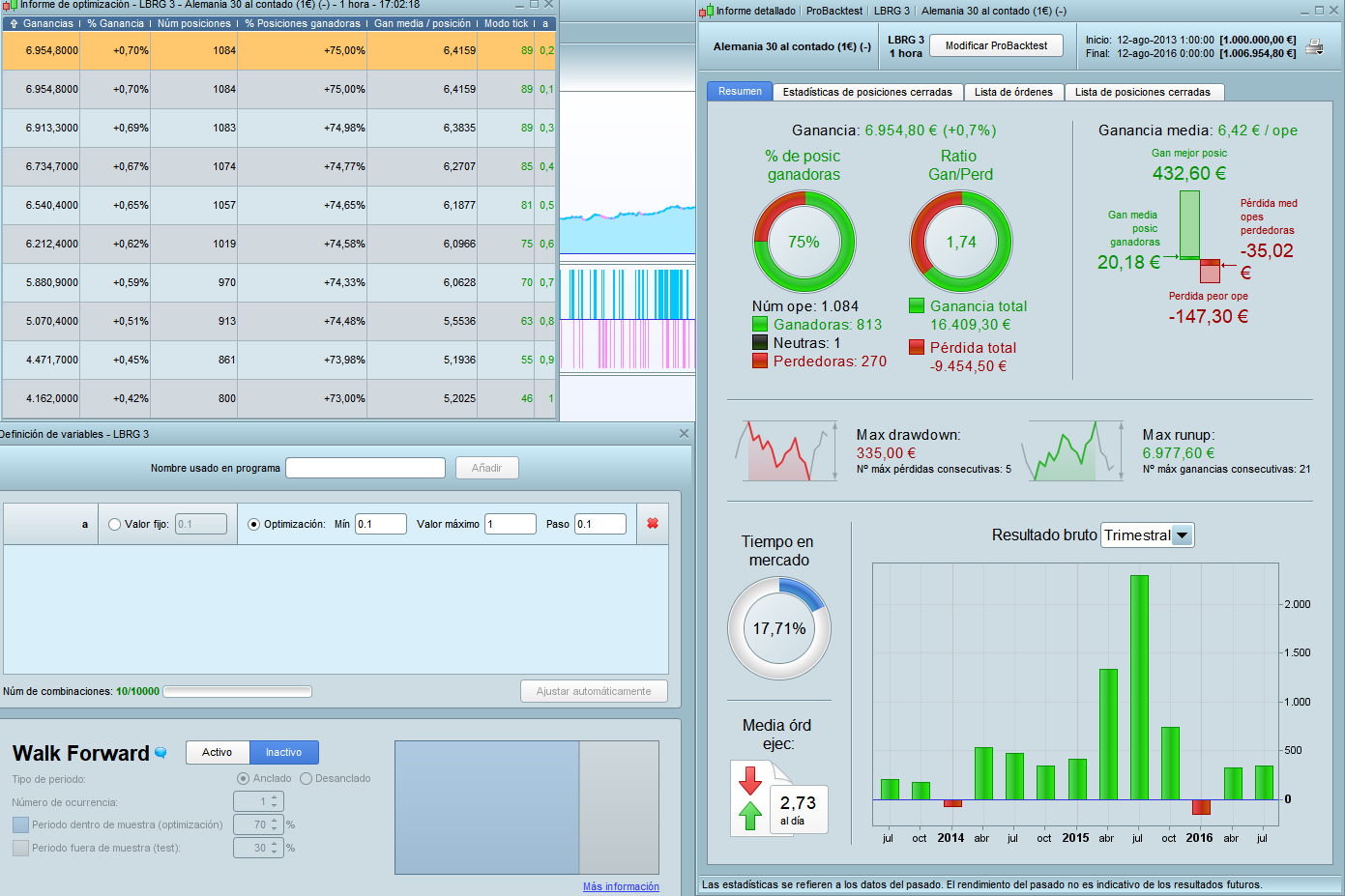Adjust out-of-sample period 30% stepper
Screen dimensions: 1345x896
[x=275, y=848]
